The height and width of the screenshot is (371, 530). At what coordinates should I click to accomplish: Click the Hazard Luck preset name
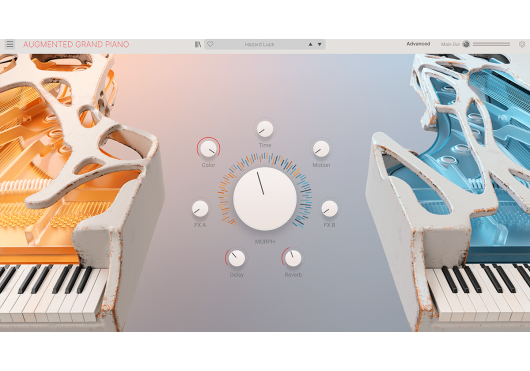[x=259, y=44]
